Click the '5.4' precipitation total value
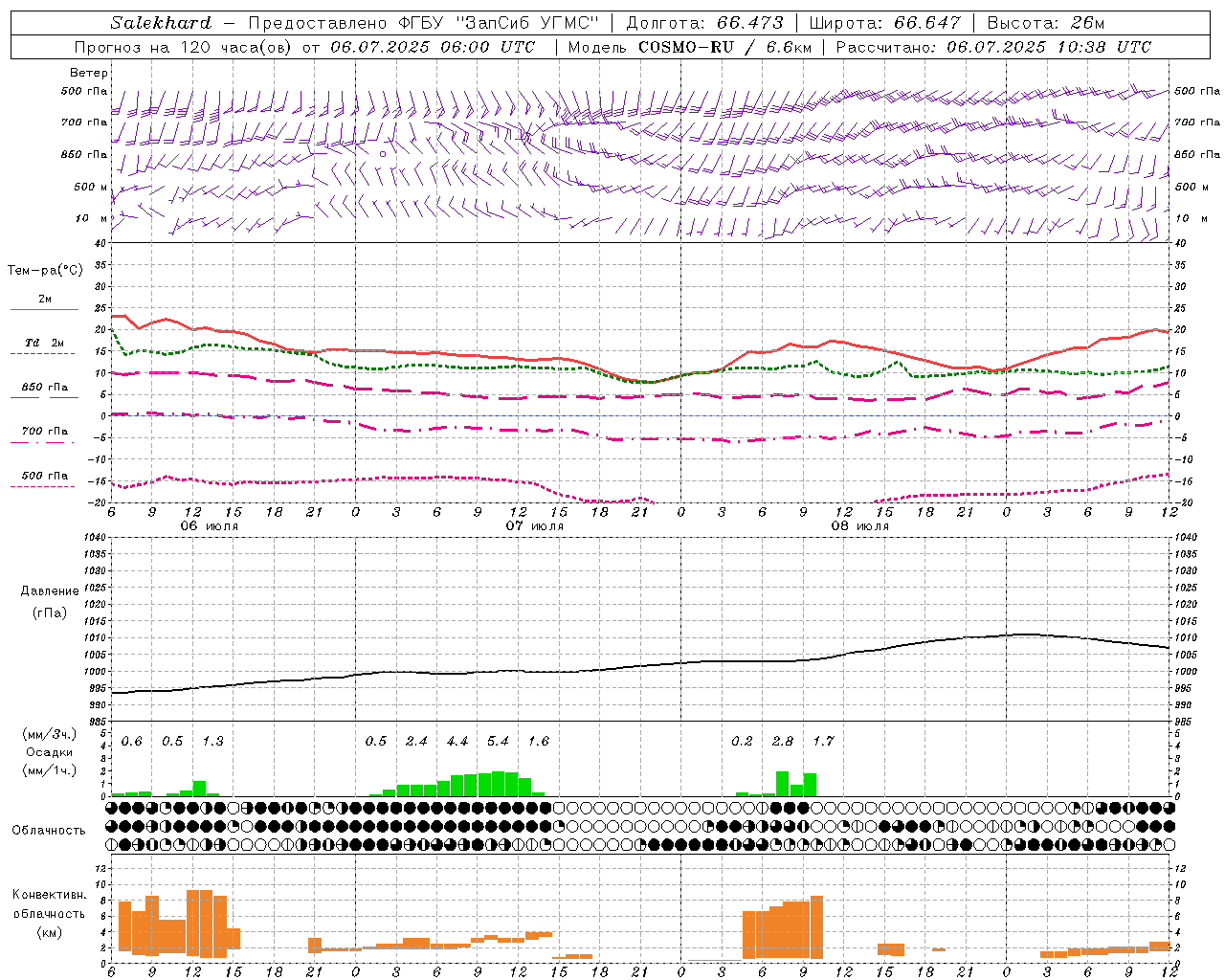Screen dimensions: 1225x980 point(498,742)
